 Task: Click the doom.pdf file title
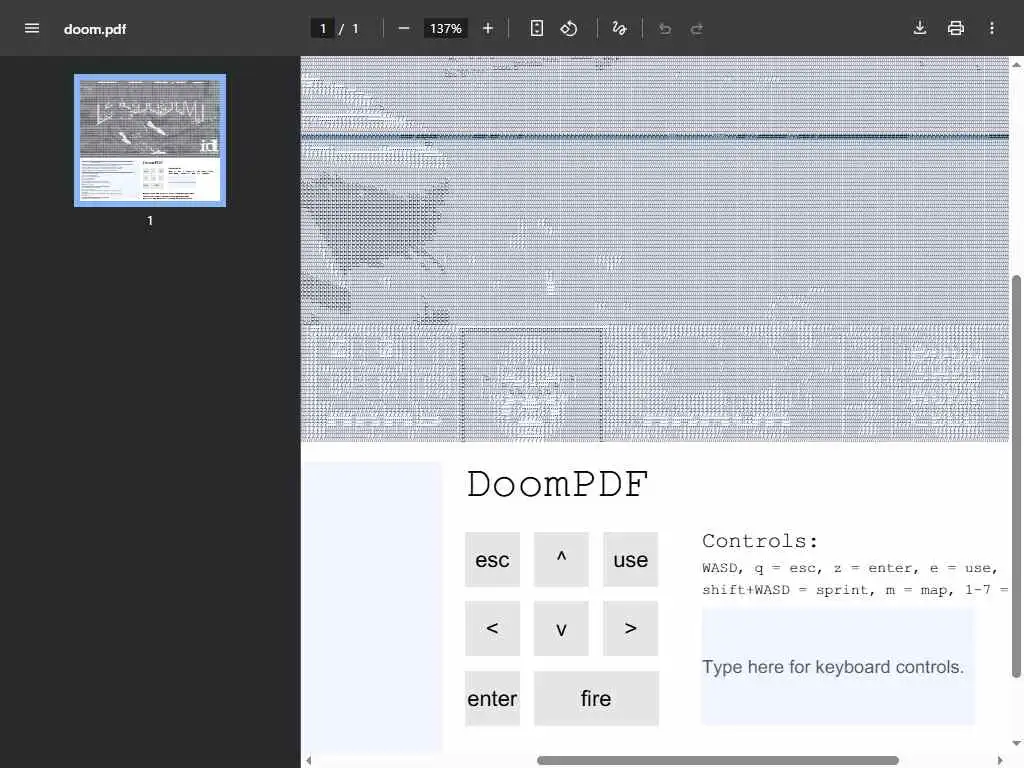click(x=95, y=29)
